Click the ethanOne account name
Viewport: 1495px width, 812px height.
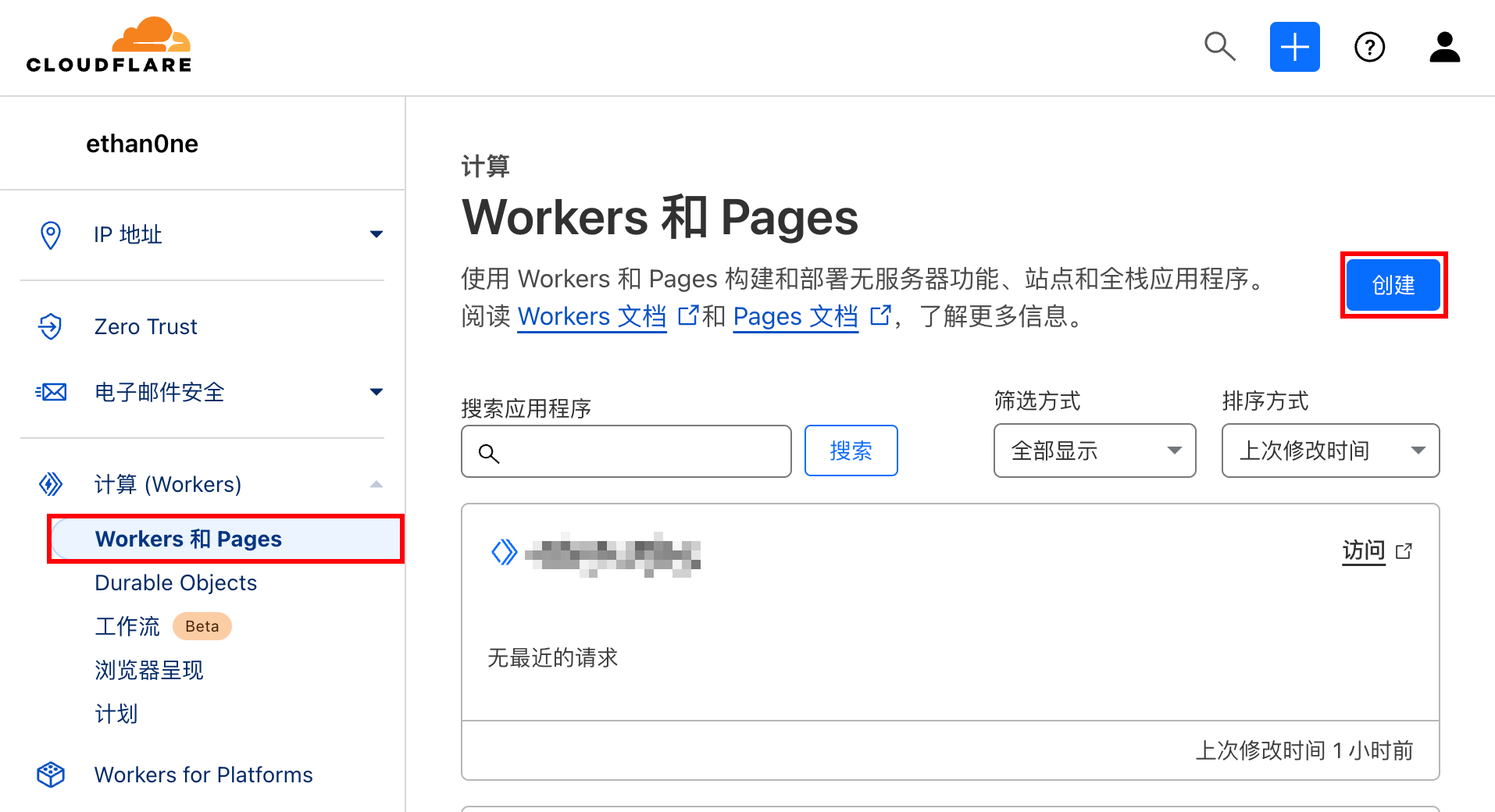pyautogui.click(x=142, y=144)
